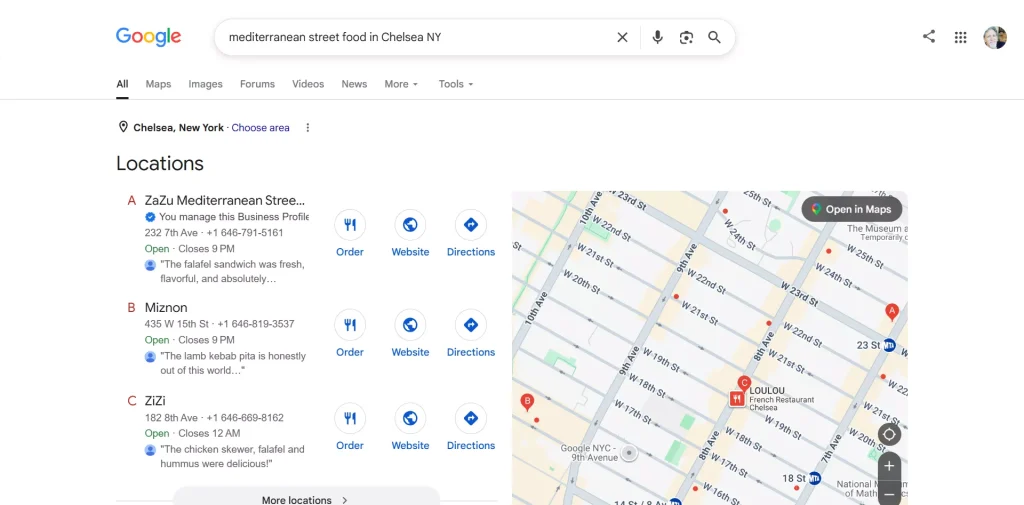Click the my-location target button on map
This screenshot has width=1024, height=505.
tap(889, 434)
